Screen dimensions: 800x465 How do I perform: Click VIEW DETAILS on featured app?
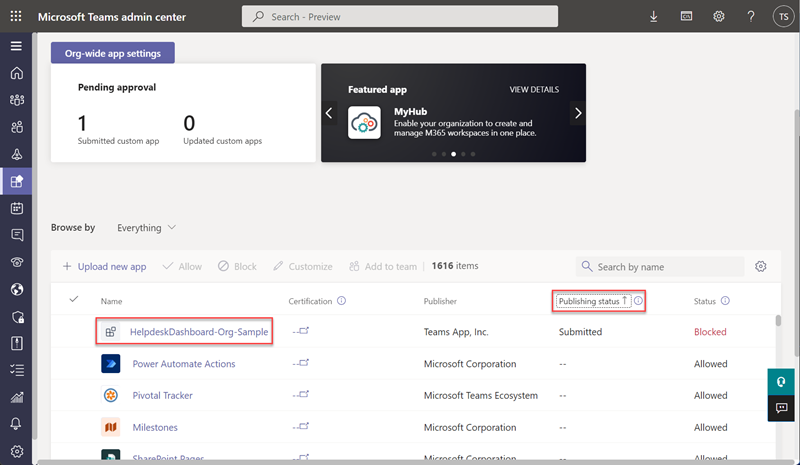coord(534,89)
